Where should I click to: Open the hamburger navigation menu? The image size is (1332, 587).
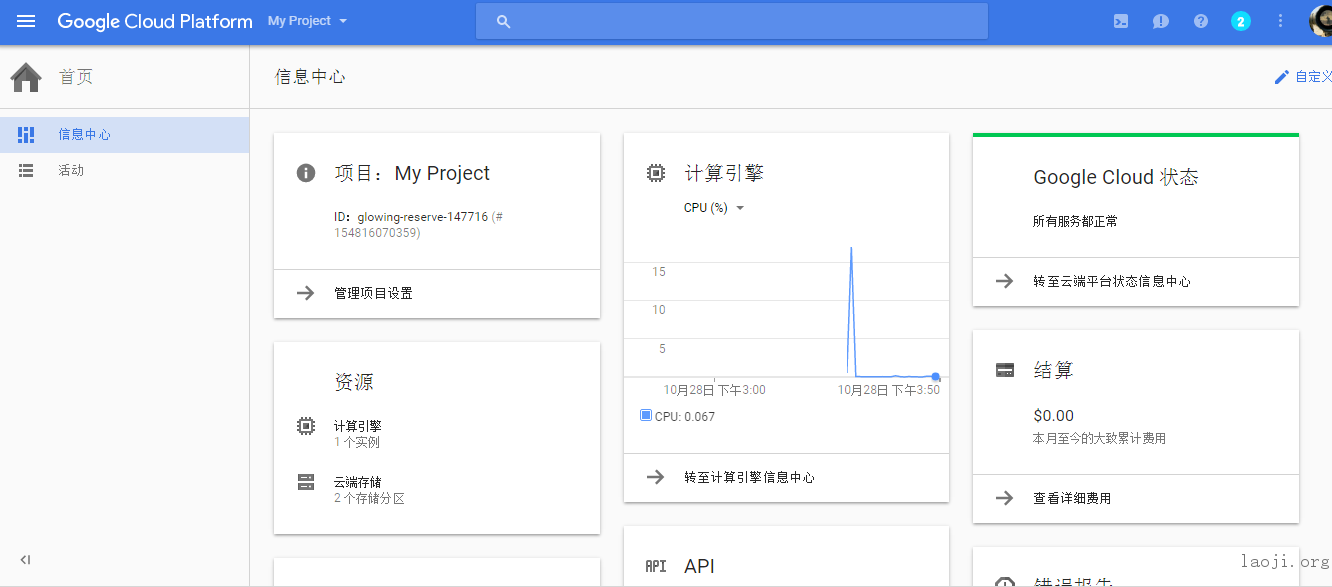[x=26, y=21]
